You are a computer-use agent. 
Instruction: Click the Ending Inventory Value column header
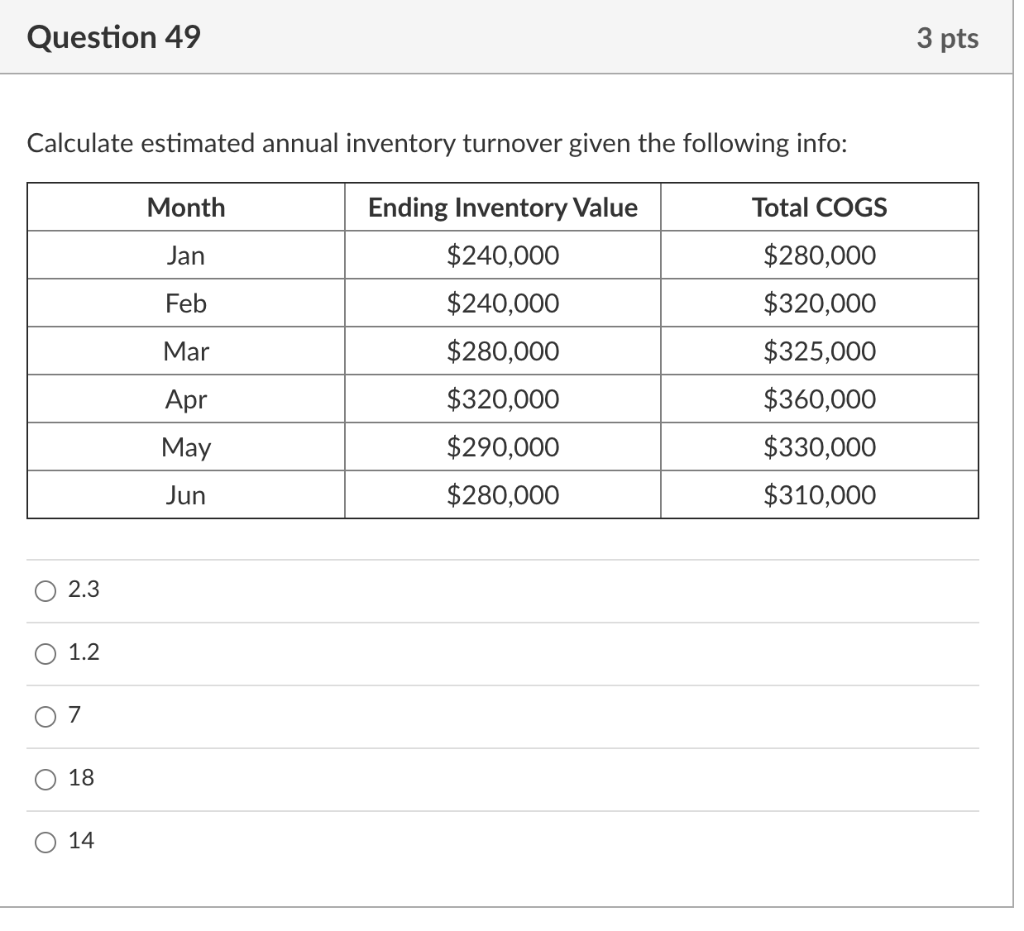(502, 207)
